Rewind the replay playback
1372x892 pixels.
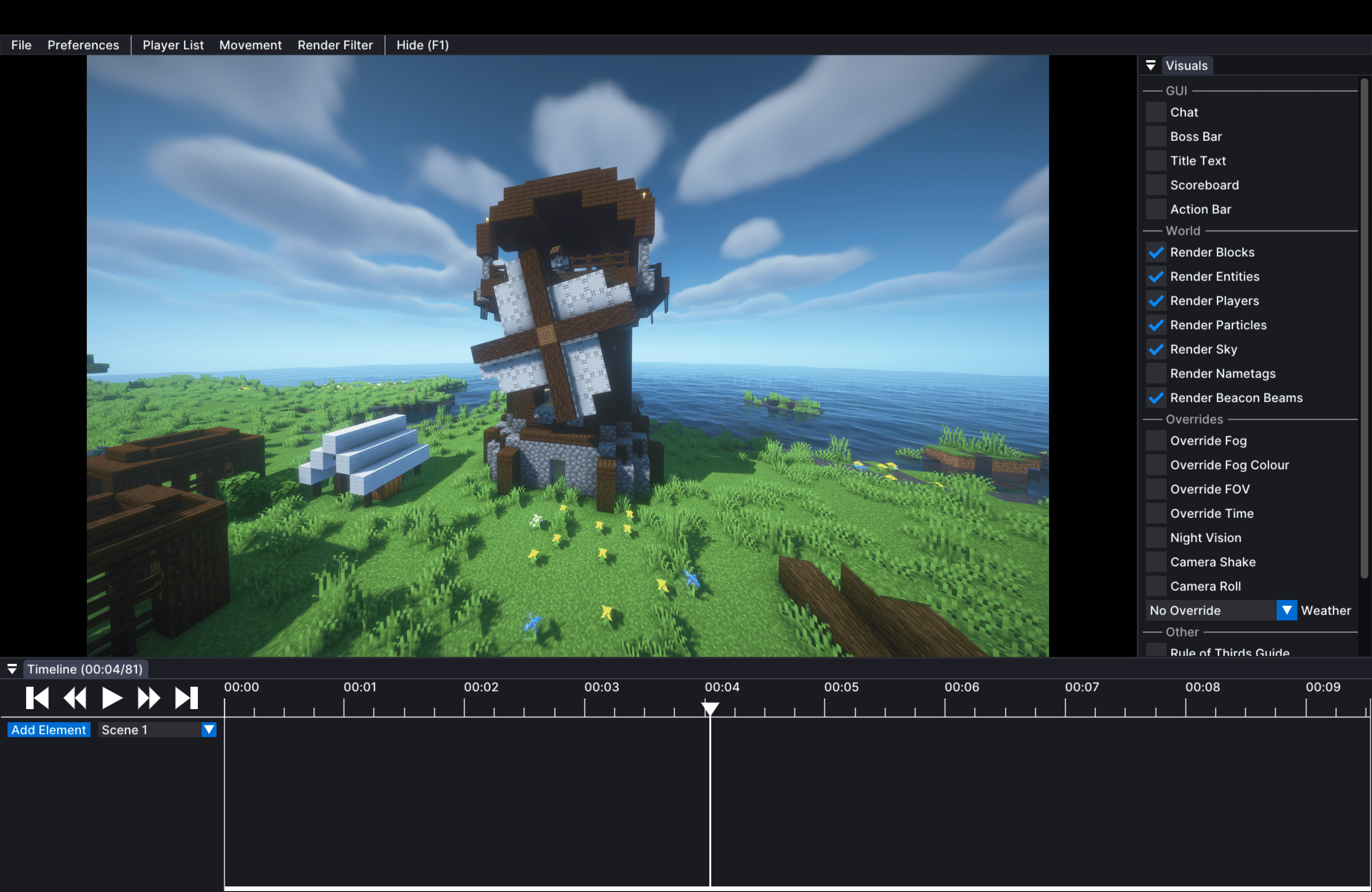75,698
